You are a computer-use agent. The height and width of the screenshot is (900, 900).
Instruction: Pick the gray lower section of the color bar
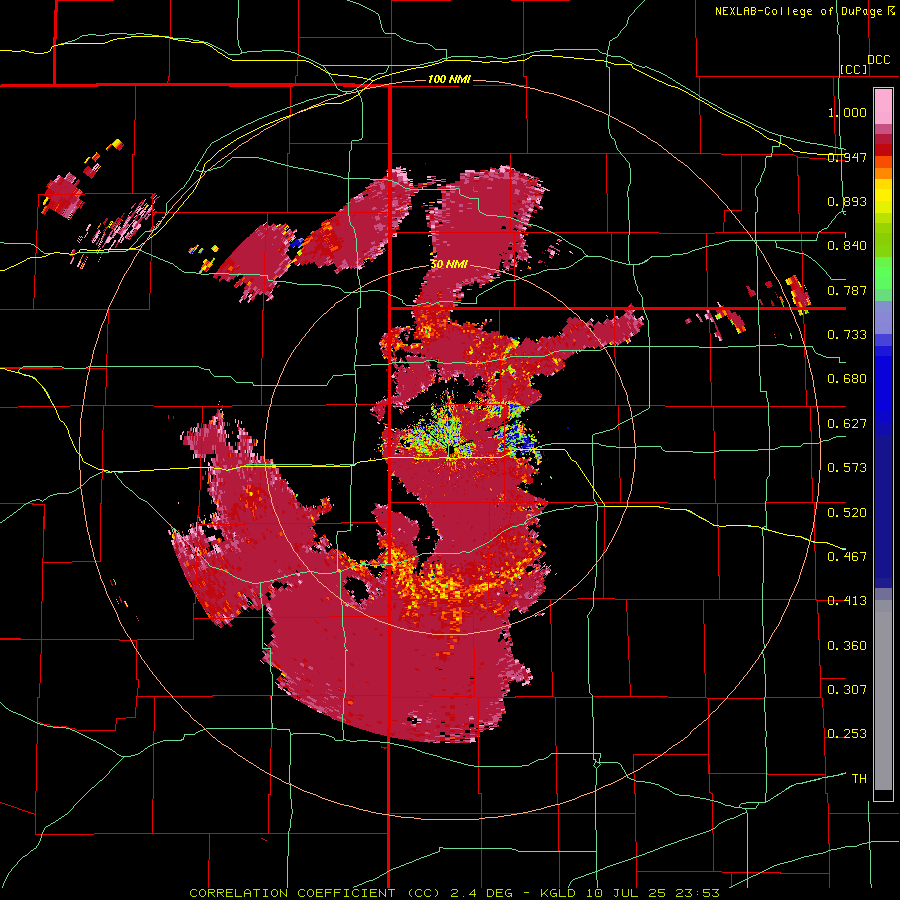coord(883,695)
